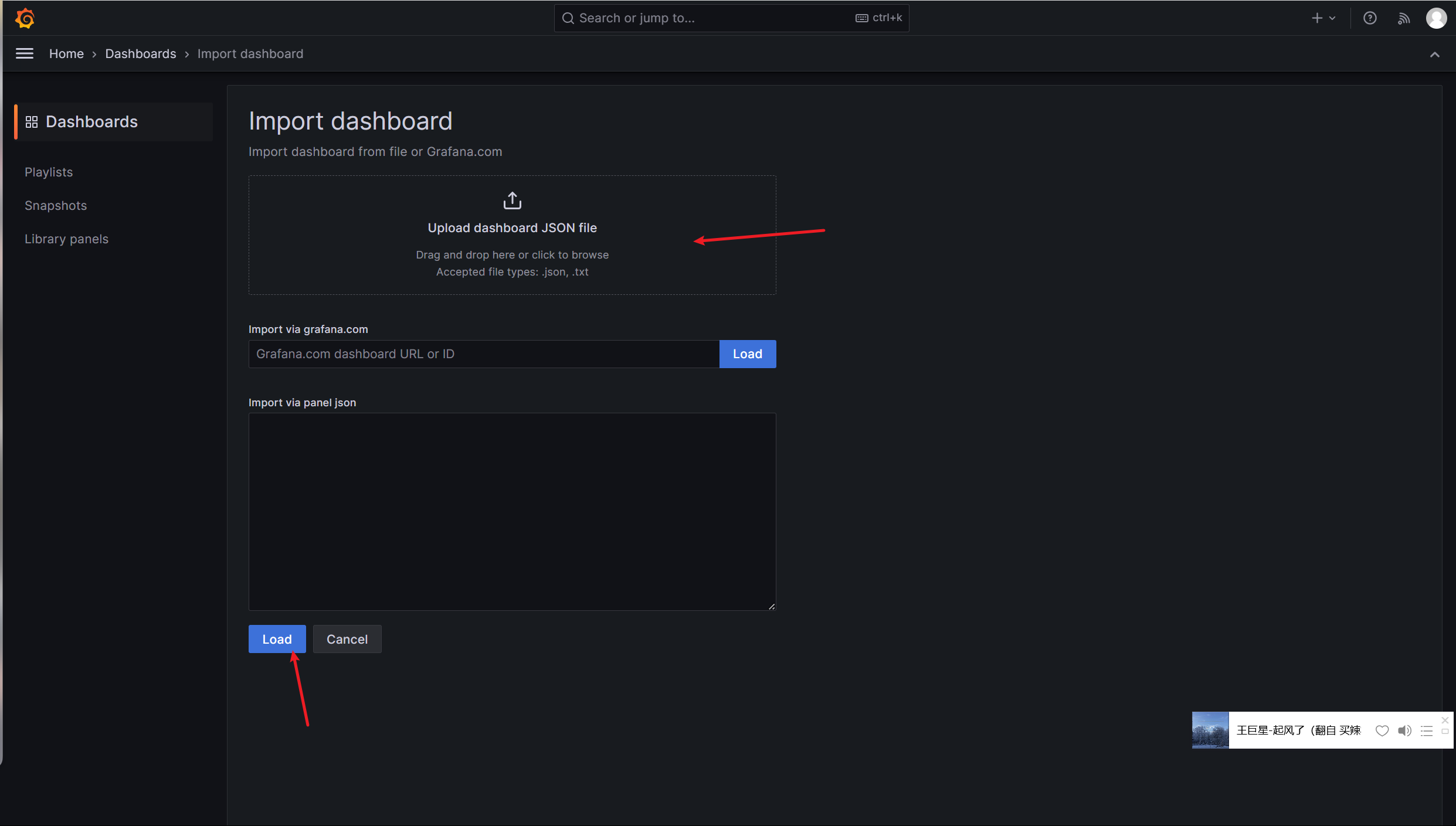This screenshot has width=1456, height=826.
Task: Click the upload dashboard JSON icon
Action: (512, 200)
